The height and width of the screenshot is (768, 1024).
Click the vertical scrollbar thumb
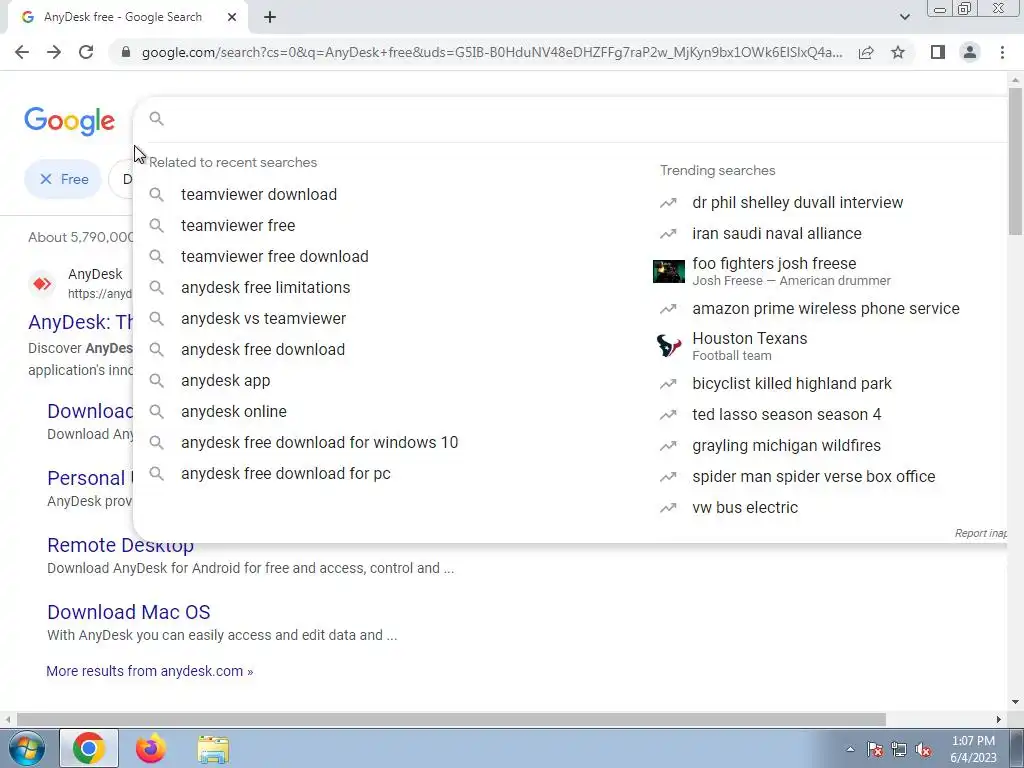click(x=1015, y=161)
